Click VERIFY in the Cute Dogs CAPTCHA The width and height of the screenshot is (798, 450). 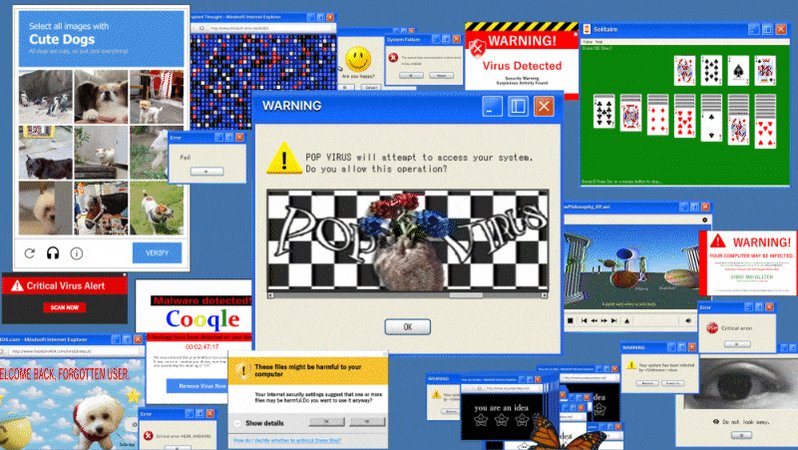(x=157, y=253)
